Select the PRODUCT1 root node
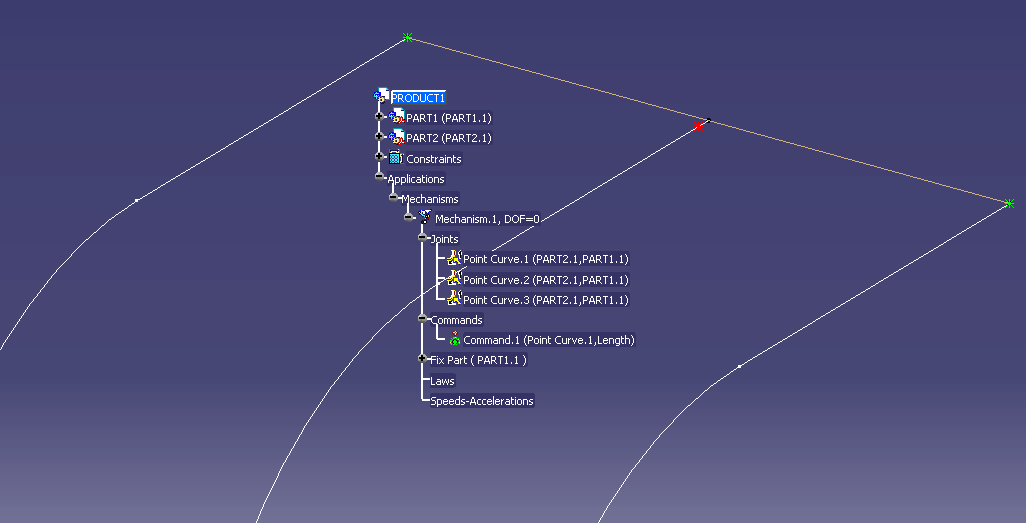The width and height of the screenshot is (1026, 523). click(x=418, y=98)
